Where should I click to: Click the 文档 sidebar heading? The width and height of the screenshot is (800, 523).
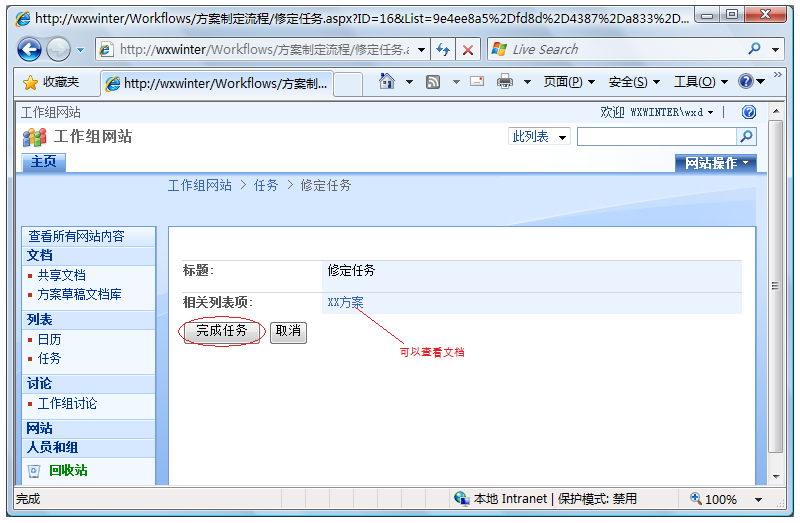pos(40,256)
